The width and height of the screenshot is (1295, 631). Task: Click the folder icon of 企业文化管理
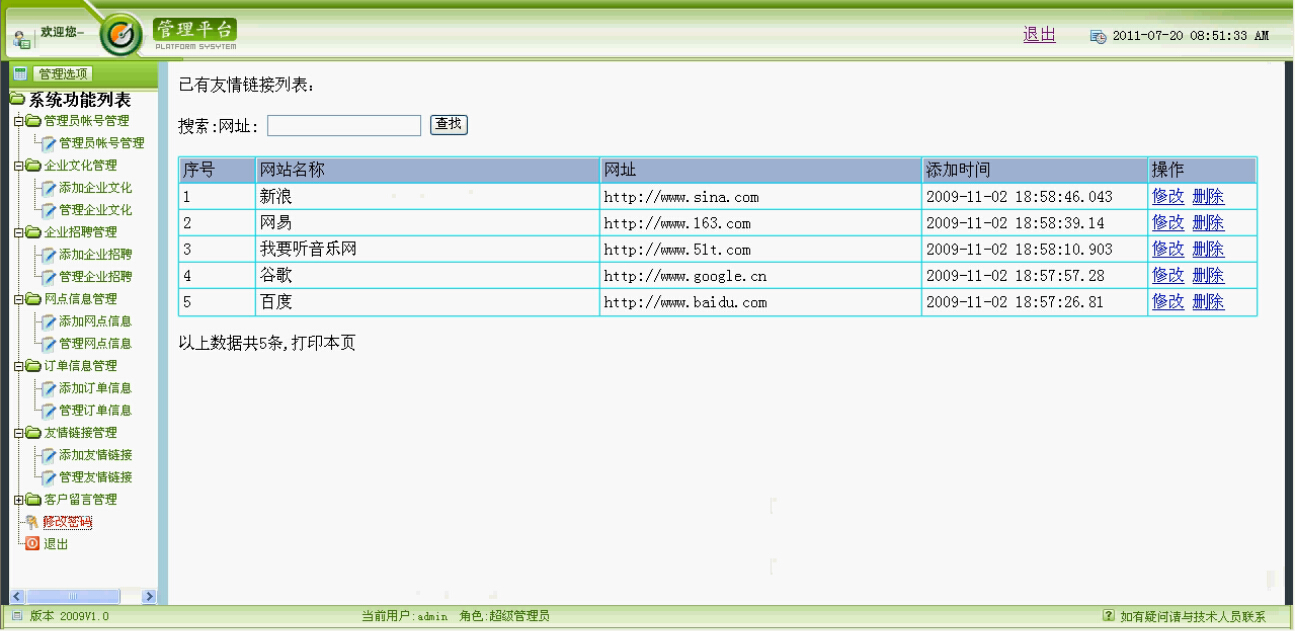click(34, 166)
